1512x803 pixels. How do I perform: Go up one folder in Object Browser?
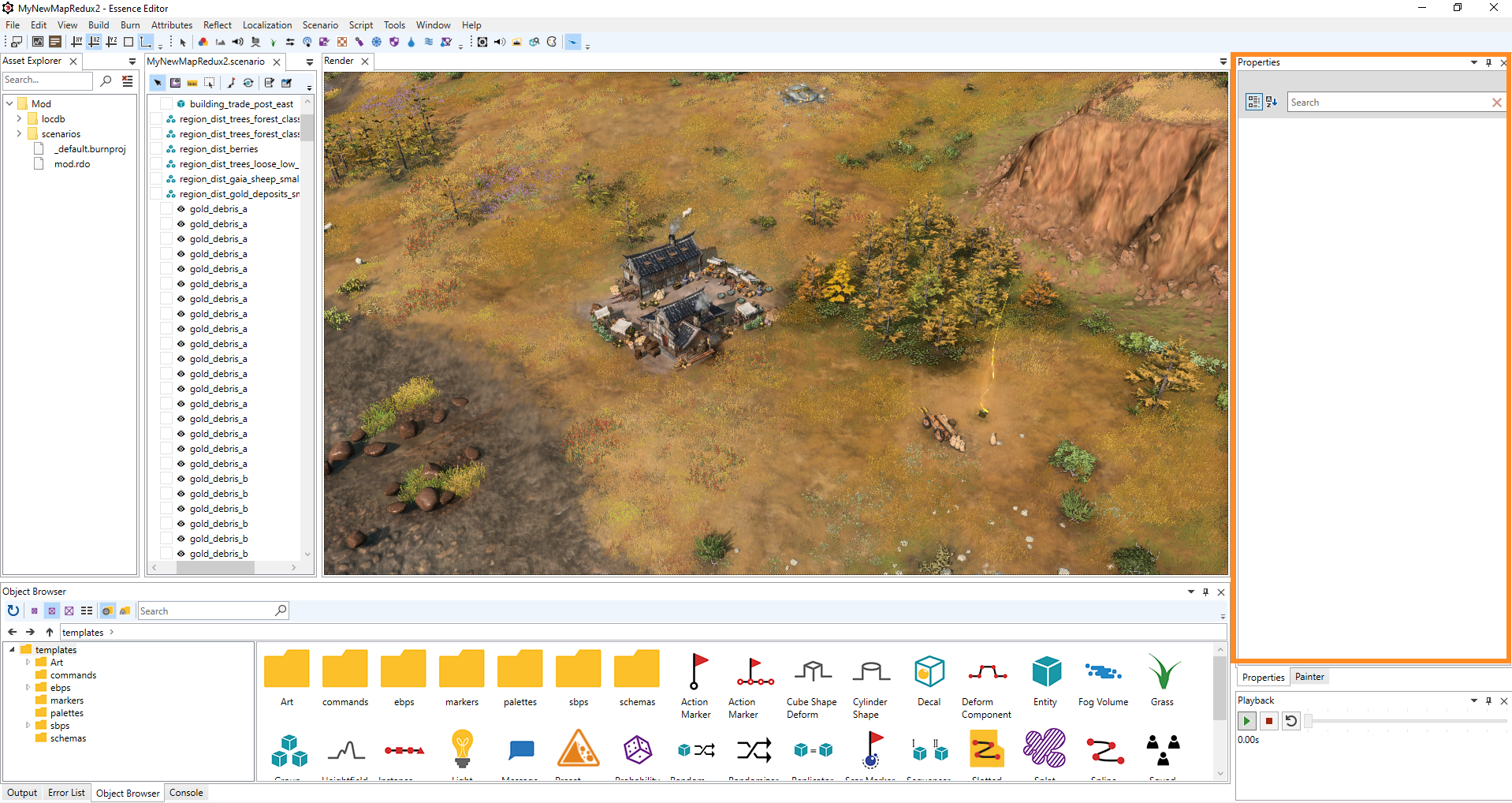[50, 632]
